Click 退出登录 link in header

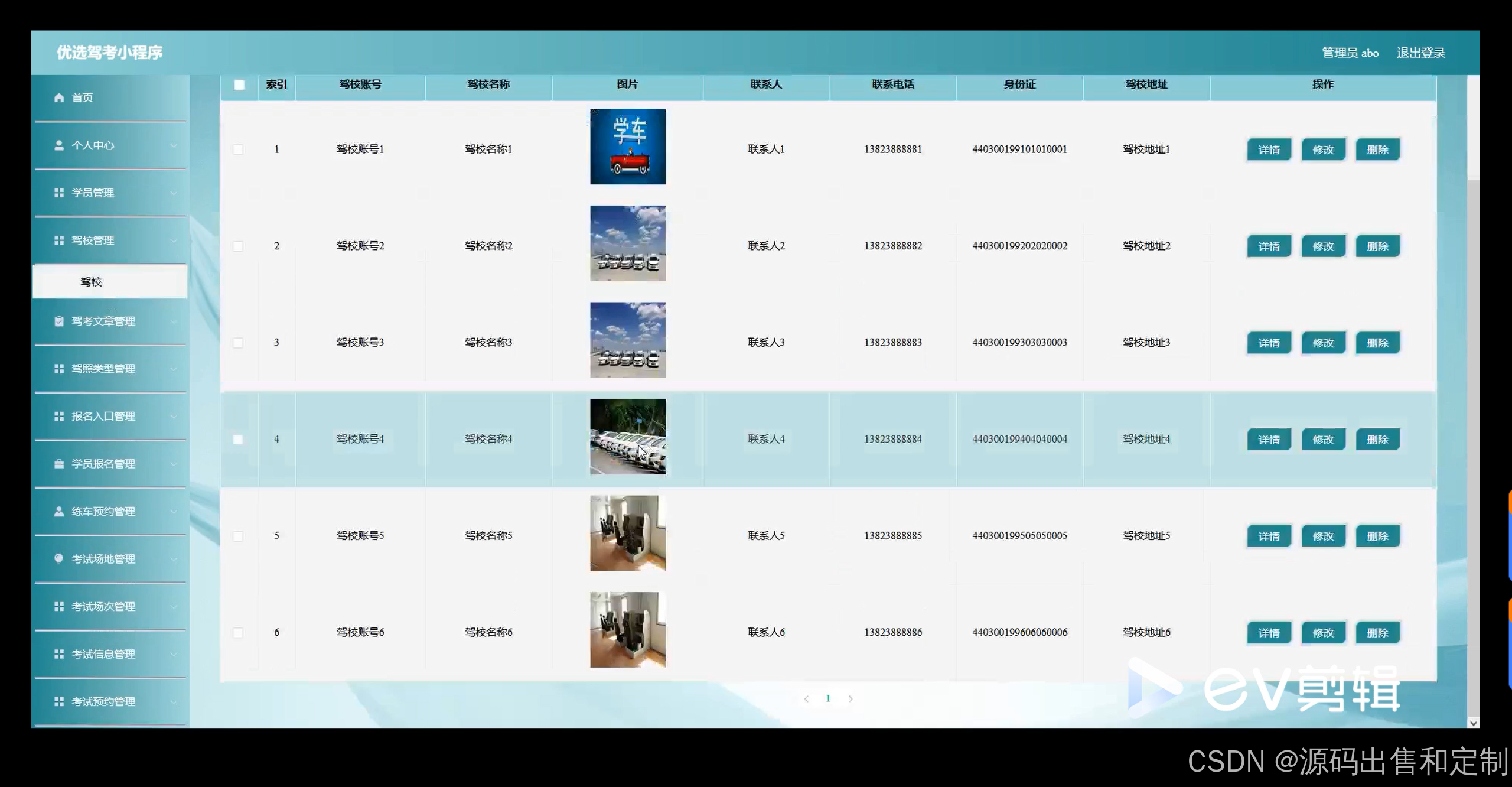pos(1420,53)
